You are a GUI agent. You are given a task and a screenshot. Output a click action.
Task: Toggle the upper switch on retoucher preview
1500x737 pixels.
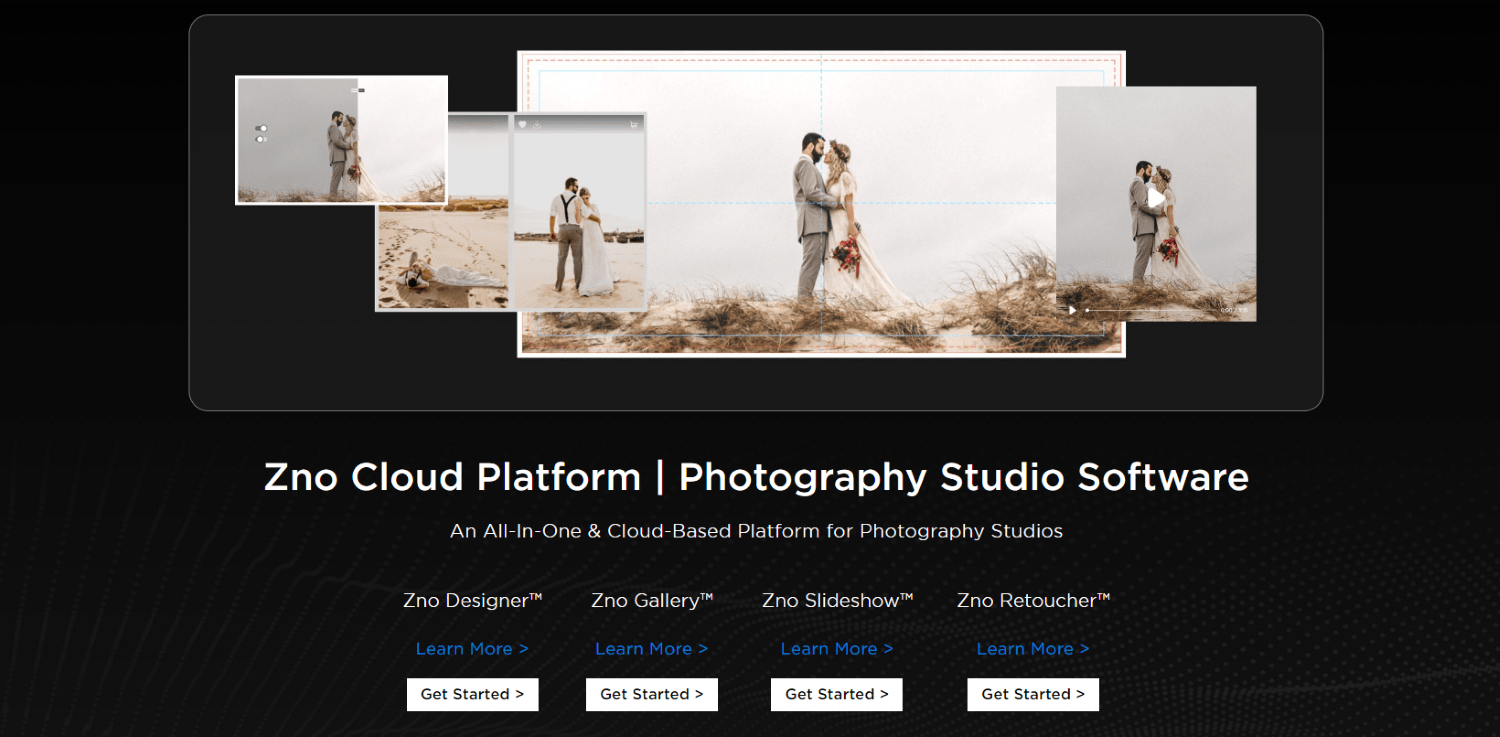click(x=261, y=128)
